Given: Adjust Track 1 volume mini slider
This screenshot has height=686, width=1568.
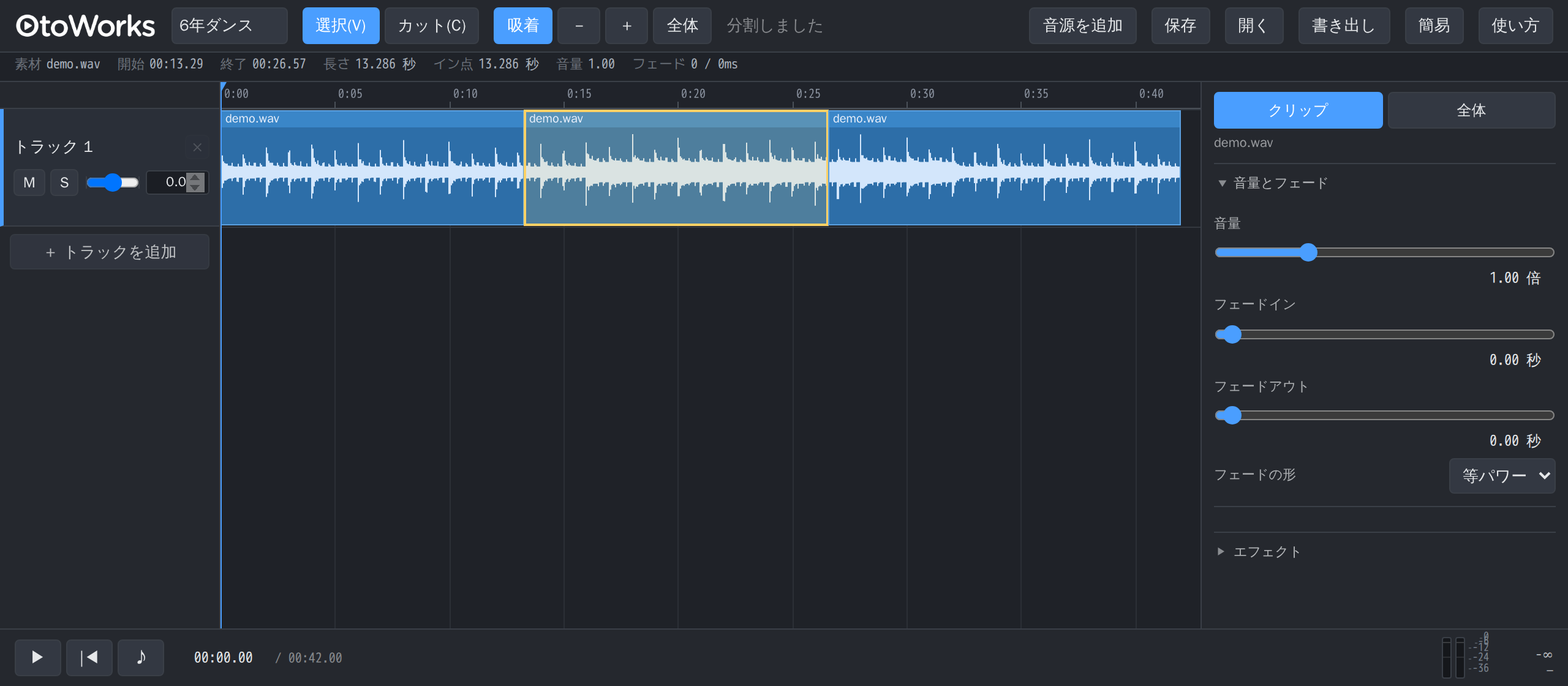Looking at the screenshot, I should (113, 183).
